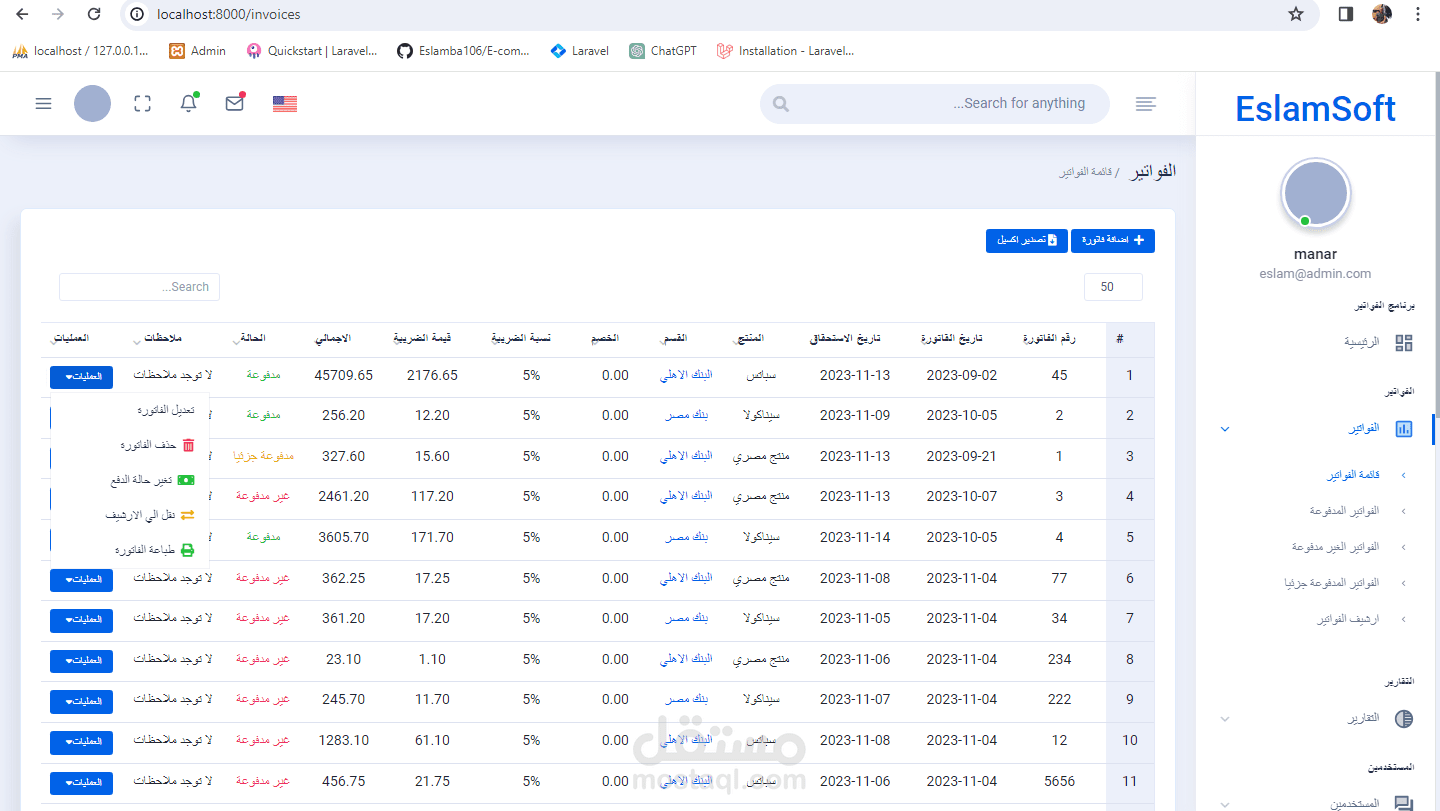Go back with the browser back arrow
This screenshot has height=811, width=1440.
(x=23, y=14)
